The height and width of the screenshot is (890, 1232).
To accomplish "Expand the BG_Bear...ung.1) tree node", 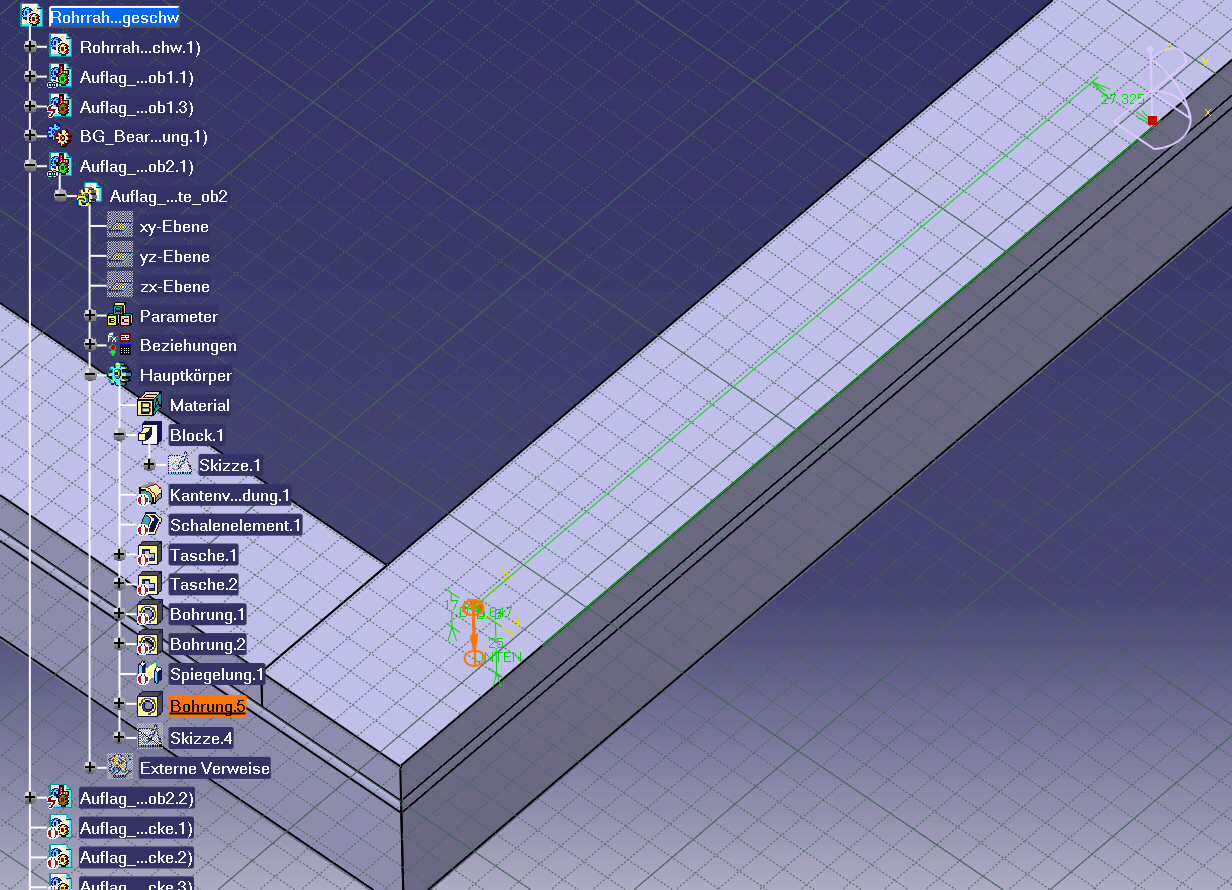I will [30, 136].
